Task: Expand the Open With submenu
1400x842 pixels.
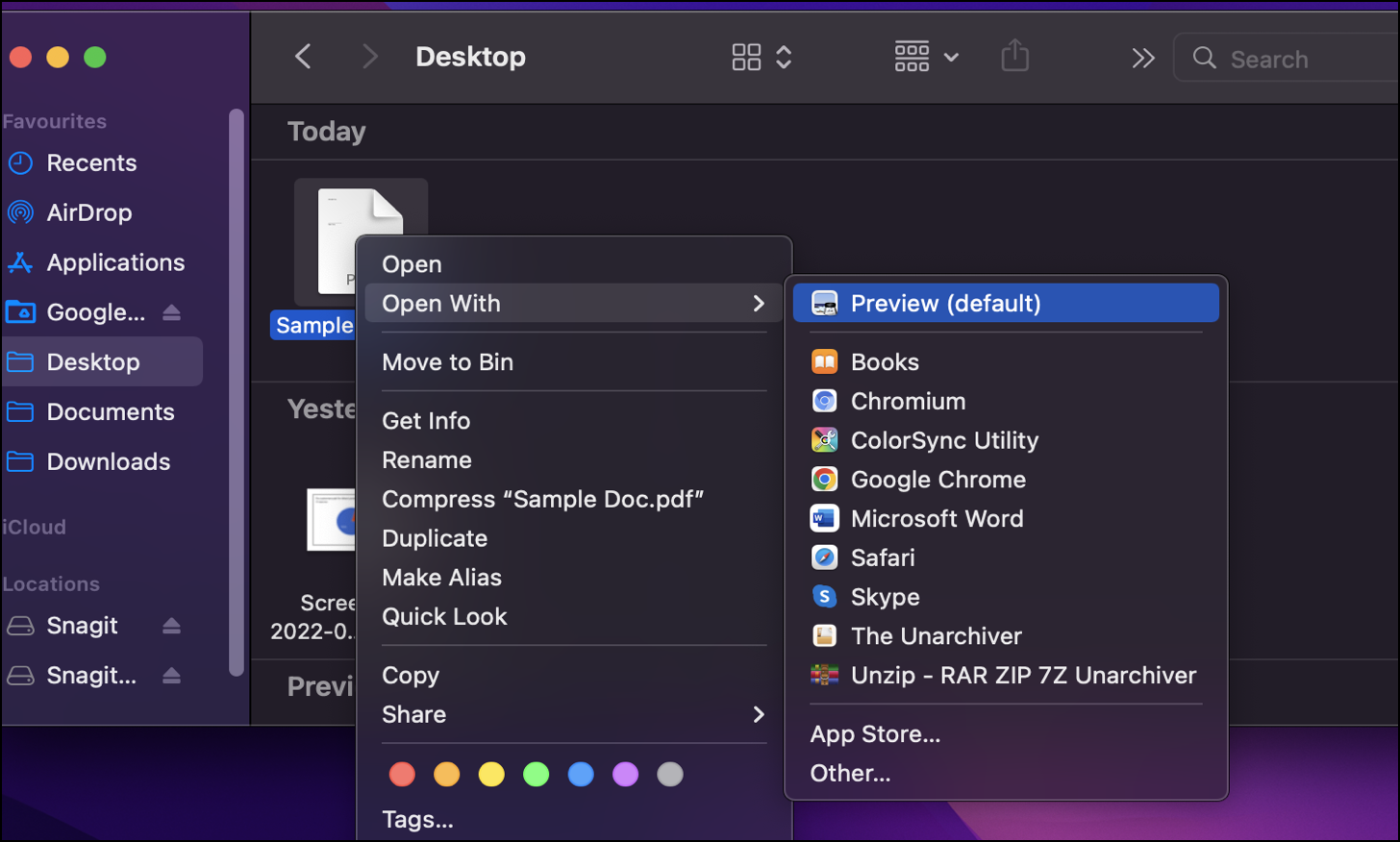Action: coord(574,303)
